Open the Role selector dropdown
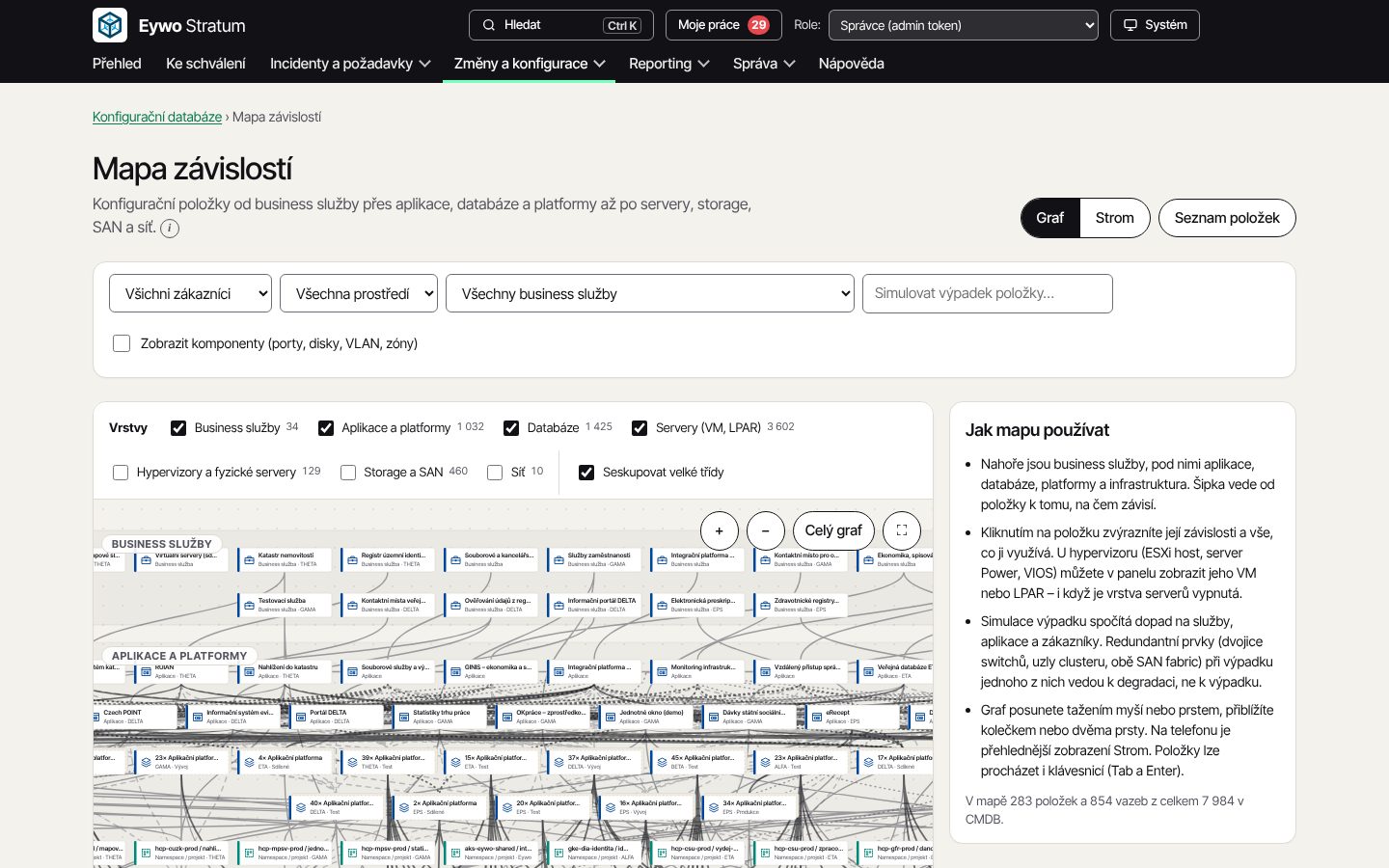The image size is (1389, 868). tap(964, 25)
